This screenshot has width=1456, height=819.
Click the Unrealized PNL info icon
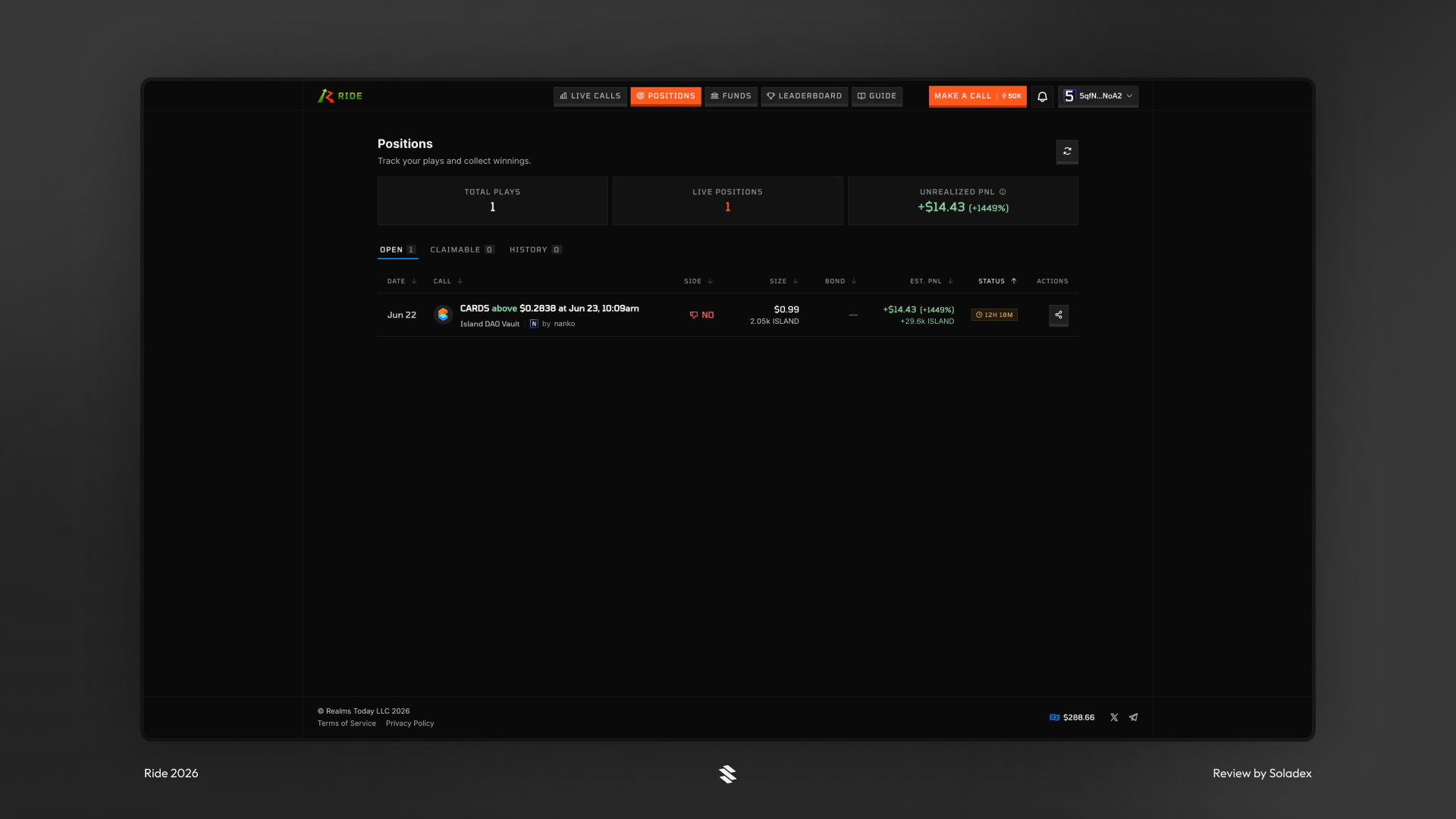tap(1003, 192)
